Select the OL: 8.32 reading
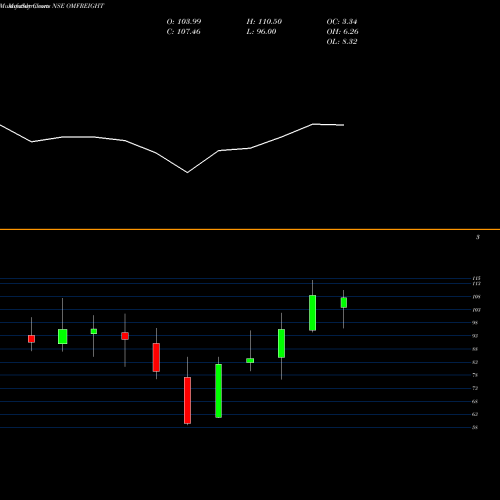The height and width of the screenshot is (500, 500). [342, 42]
